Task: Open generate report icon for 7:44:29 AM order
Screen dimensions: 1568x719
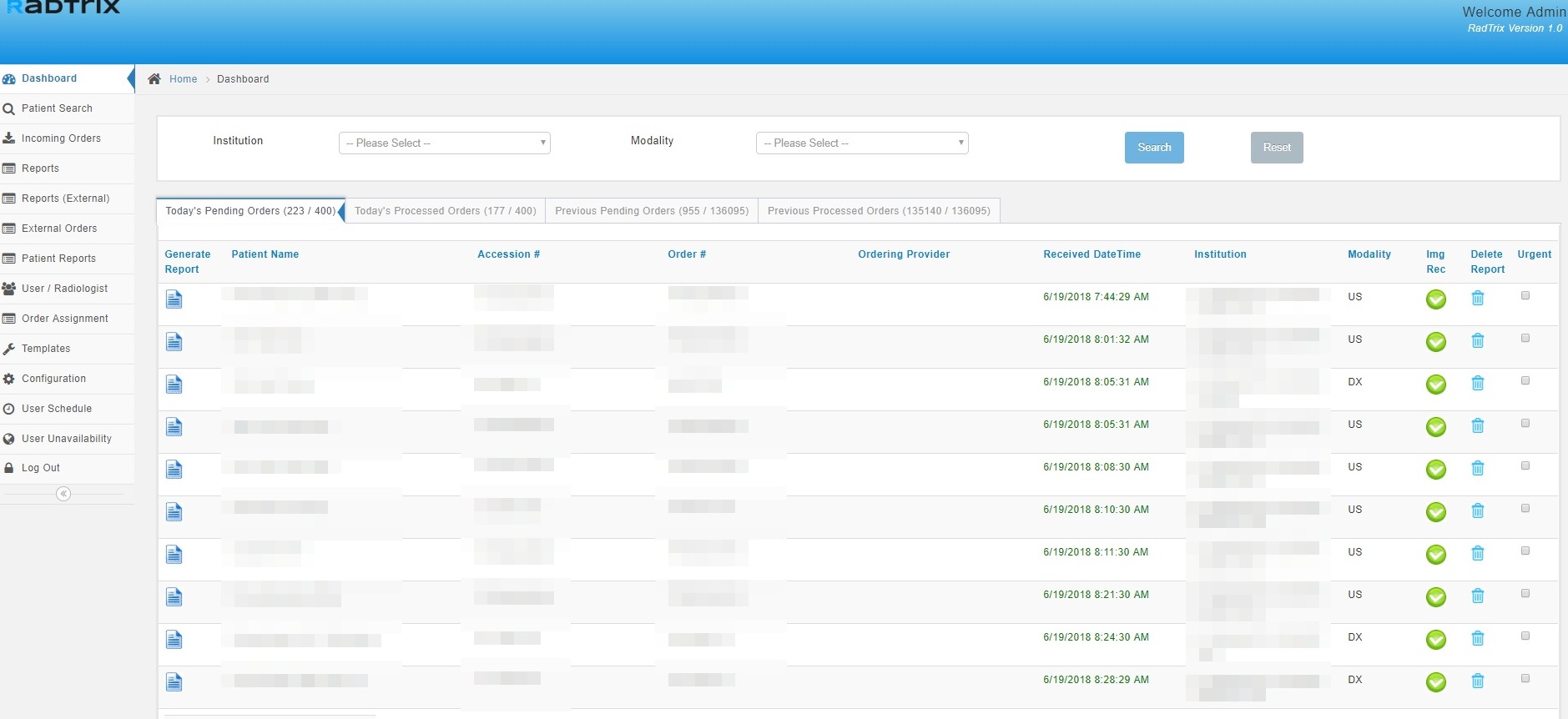Action: (x=174, y=299)
